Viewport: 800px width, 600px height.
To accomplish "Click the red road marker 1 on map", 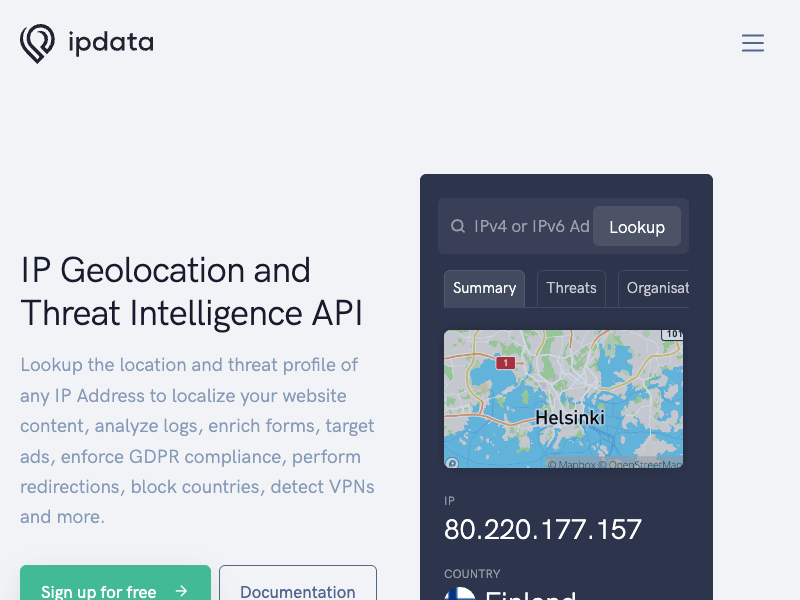I will tap(506, 363).
